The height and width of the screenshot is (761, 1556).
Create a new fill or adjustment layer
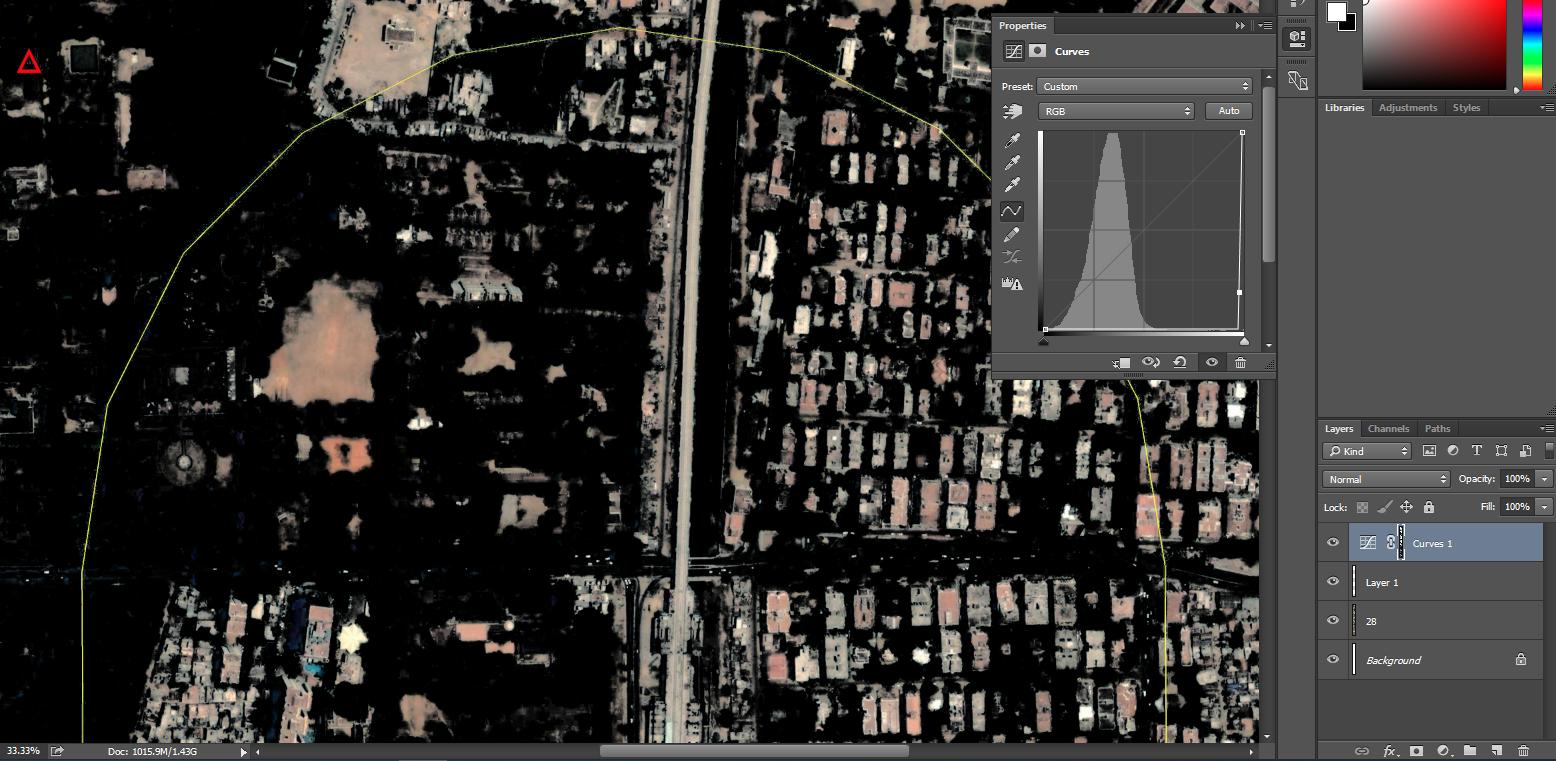(1444, 751)
